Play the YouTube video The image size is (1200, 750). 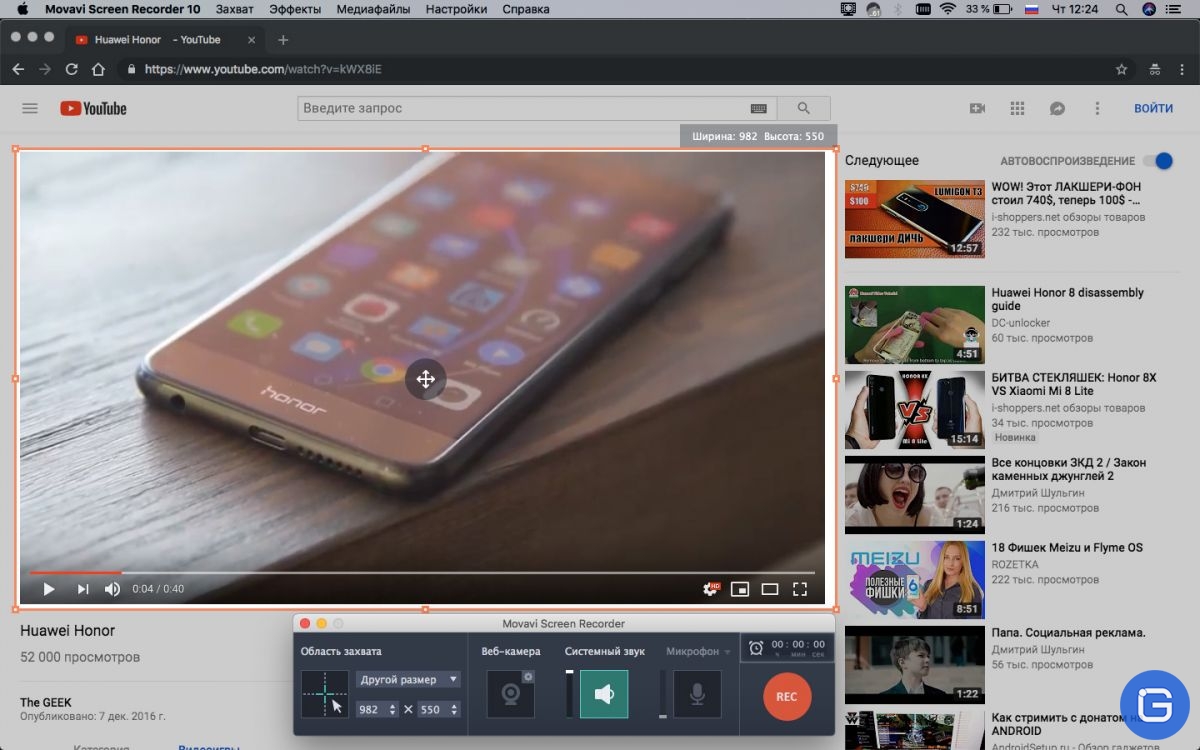(x=48, y=589)
